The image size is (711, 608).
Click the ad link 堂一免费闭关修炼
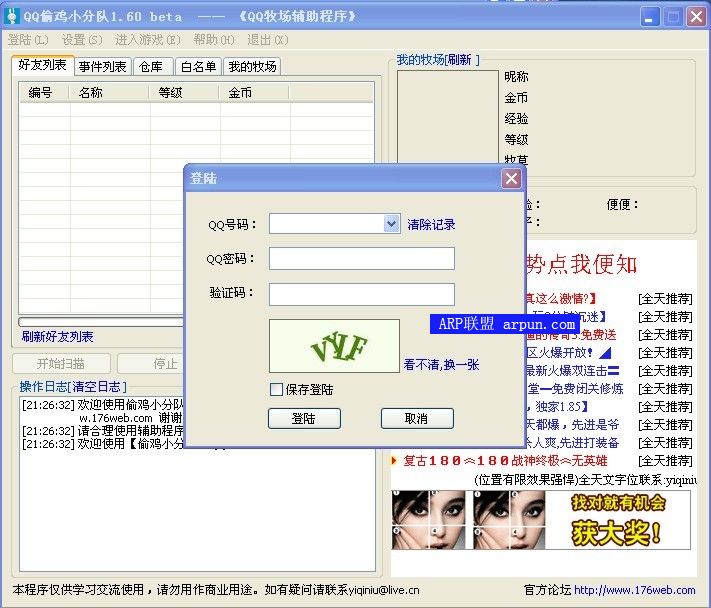point(575,389)
